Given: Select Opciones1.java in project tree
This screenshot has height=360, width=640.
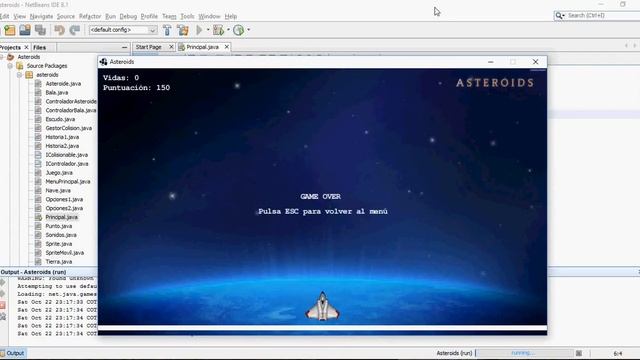Looking at the screenshot, I should tap(64, 200).
